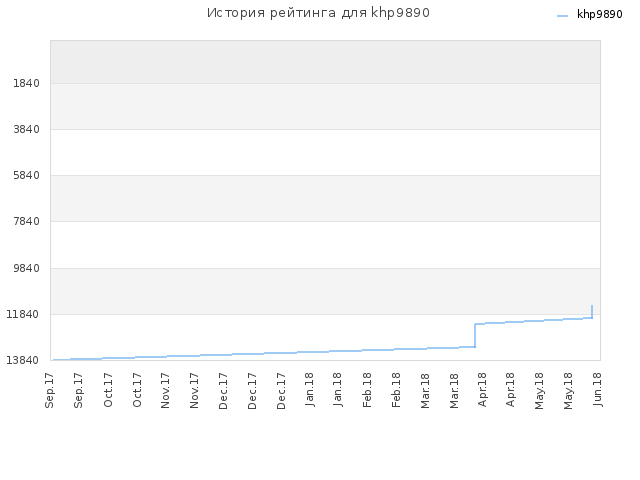Click the start of the rating line
This screenshot has height=480, width=640.
pyautogui.click(x=53, y=360)
